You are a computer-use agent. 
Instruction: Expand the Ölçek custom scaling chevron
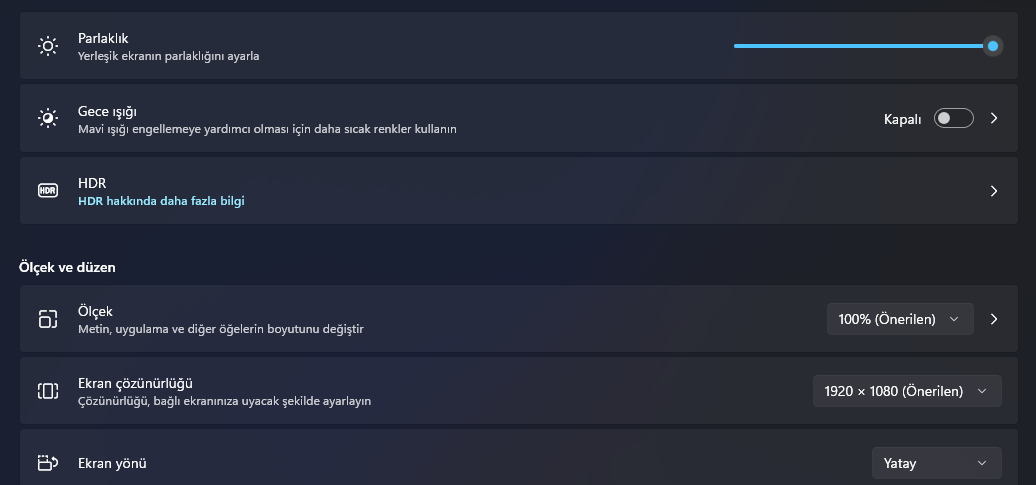994,319
